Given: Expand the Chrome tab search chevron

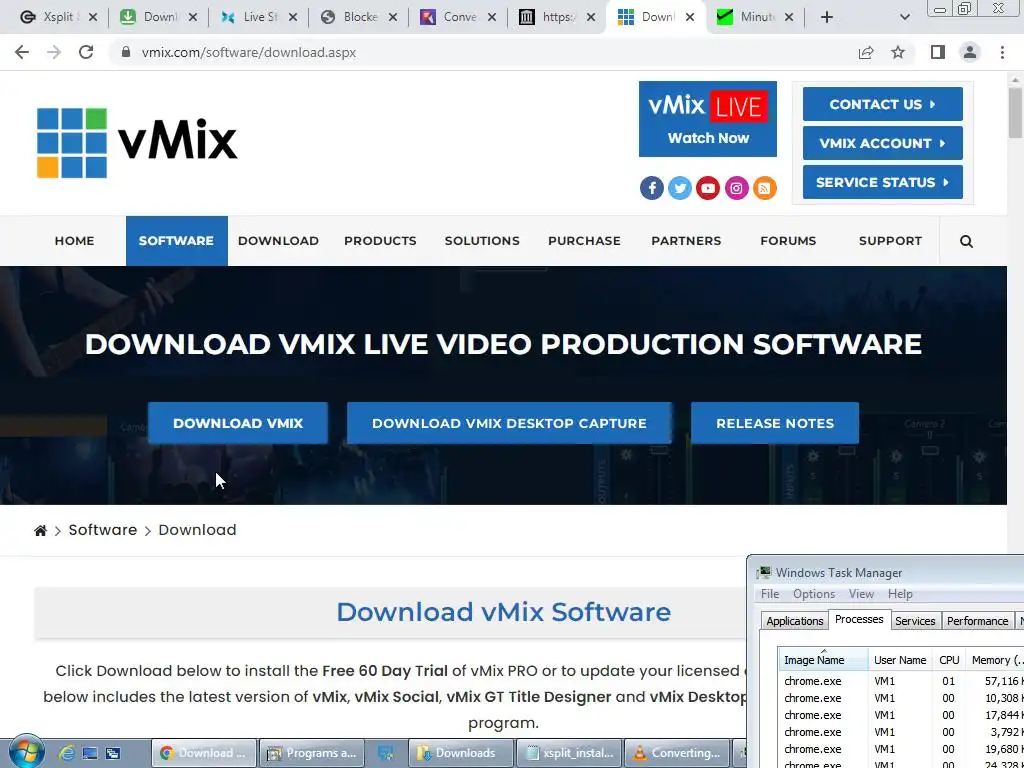Looking at the screenshot, I should click(904, 18).
